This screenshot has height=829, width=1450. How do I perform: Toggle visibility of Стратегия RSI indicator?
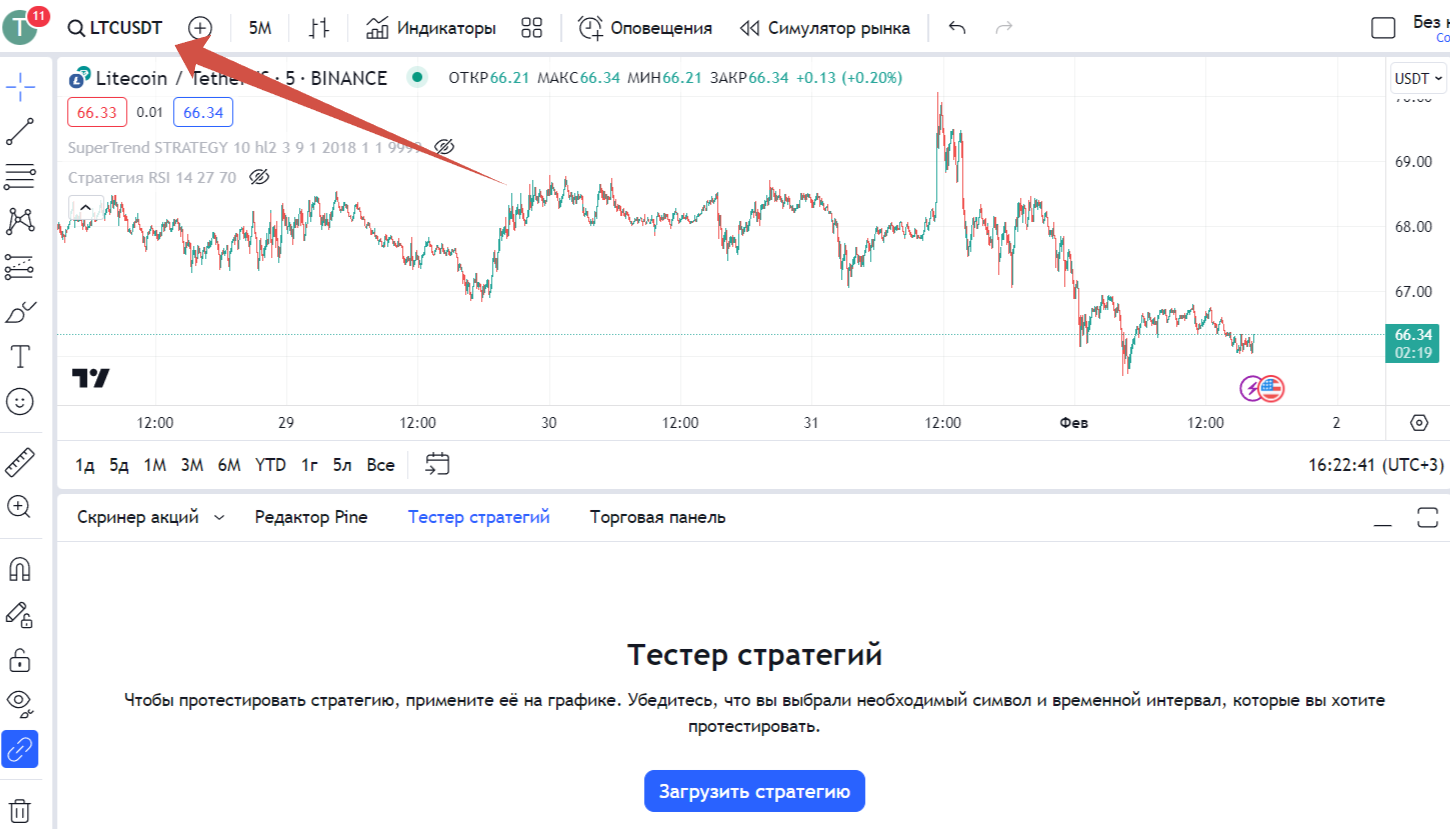tap(259, 177)
